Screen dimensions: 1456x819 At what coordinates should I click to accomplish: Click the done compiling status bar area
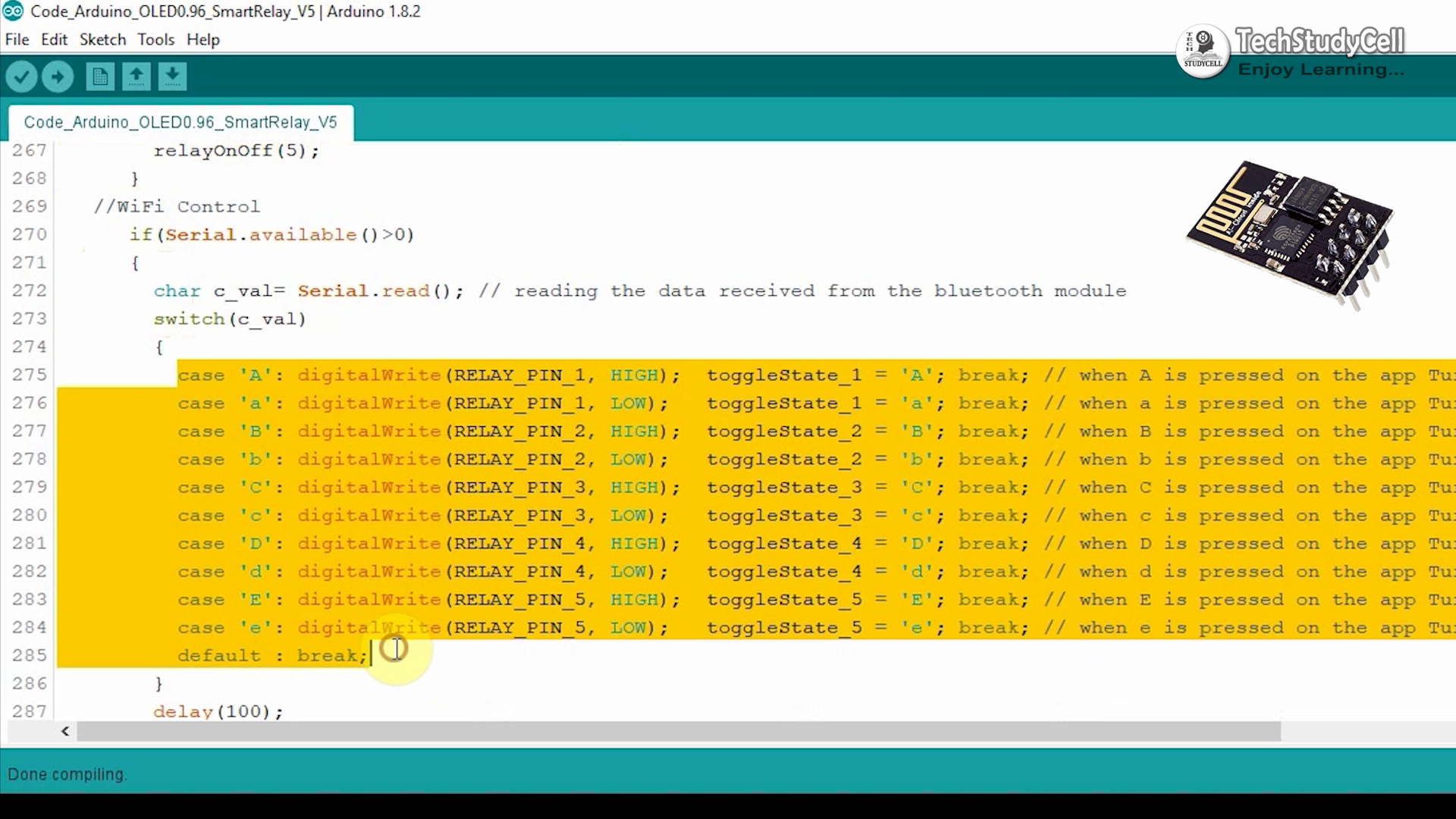pos(66,773)
